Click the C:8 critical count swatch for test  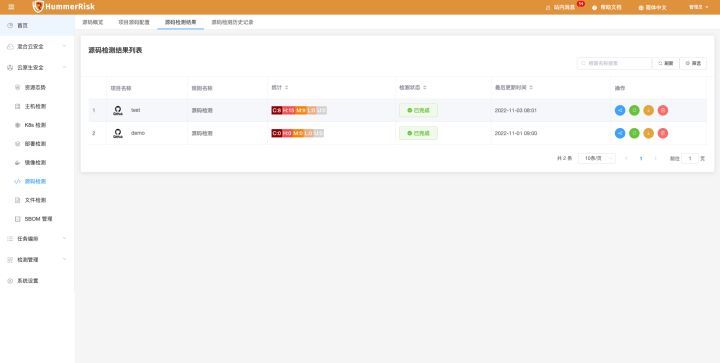click(276, 110)
